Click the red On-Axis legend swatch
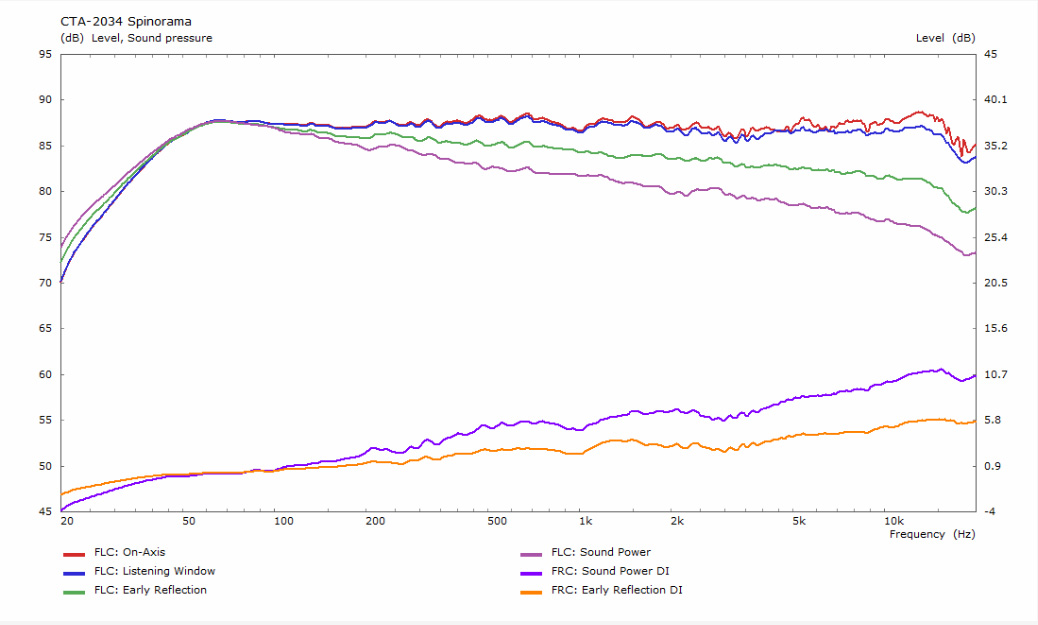The height and width of the screenshot is (625, 1038). [74, 553]
